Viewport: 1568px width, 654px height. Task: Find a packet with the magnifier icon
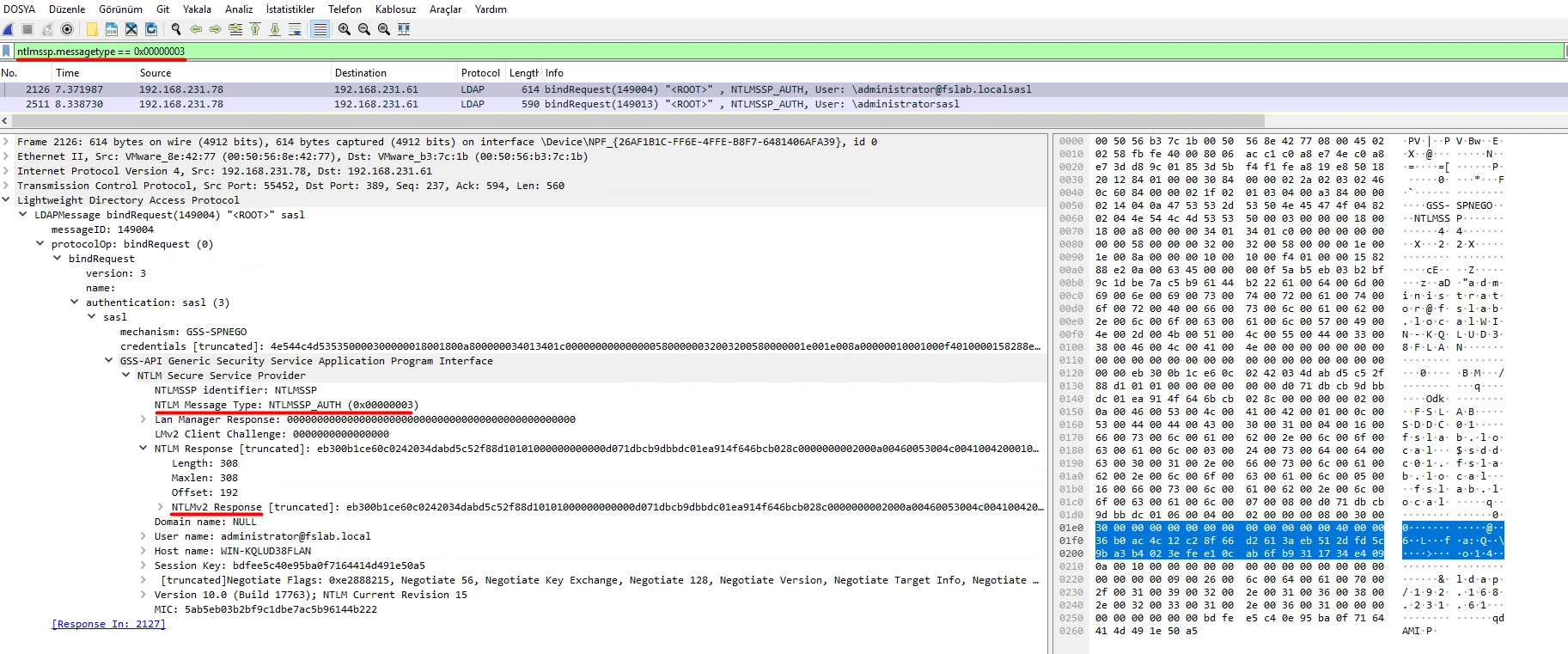click(x=176, y=29)
